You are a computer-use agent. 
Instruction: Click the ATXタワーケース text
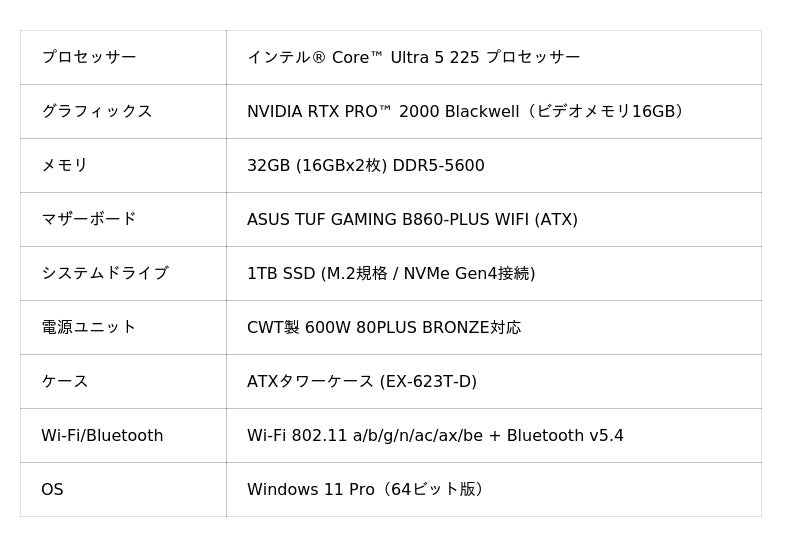[x=310, y=382]
